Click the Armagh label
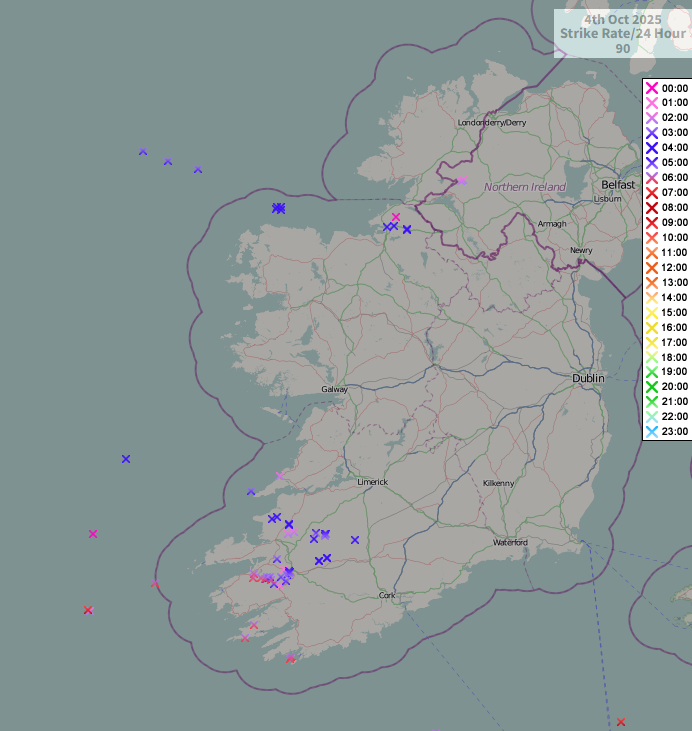This screenshot has width=692, height=731. (x=552, y=224)
